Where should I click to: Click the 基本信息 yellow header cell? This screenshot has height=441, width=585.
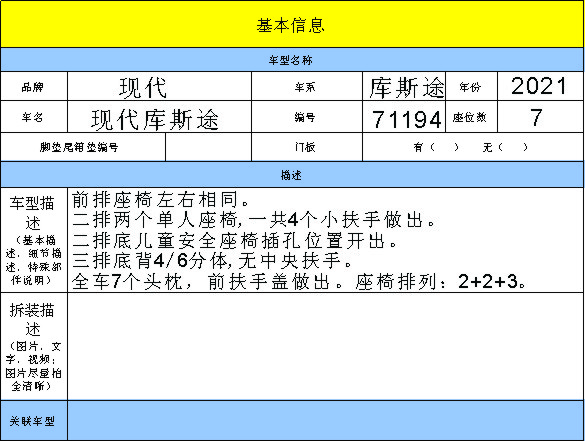click(x=292, y=24)
